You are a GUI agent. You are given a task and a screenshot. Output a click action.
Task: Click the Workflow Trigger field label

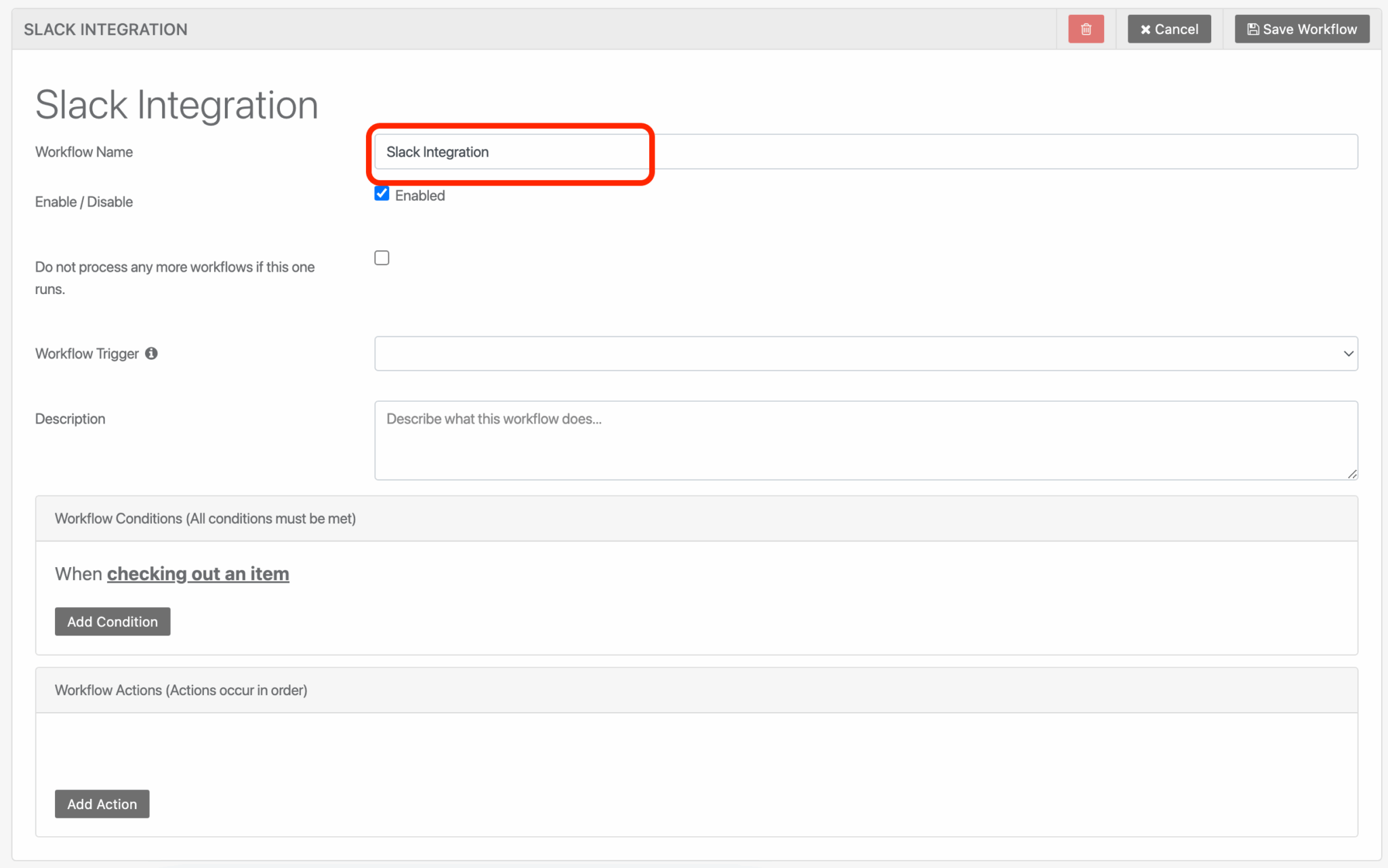point(87,354)
